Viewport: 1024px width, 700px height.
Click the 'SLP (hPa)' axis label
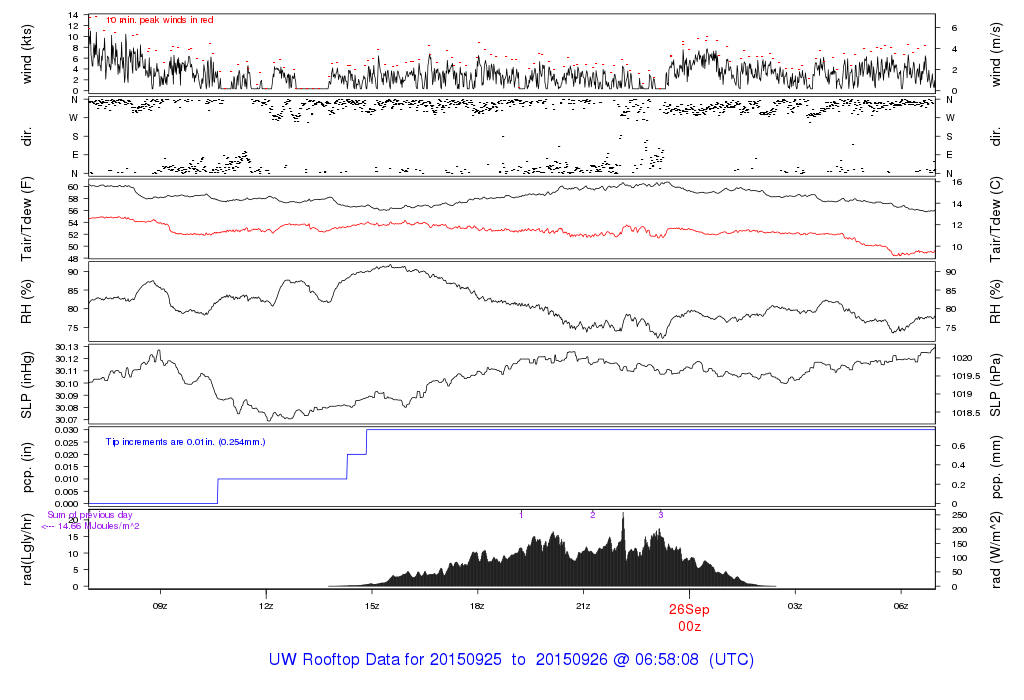coord(996,385)
